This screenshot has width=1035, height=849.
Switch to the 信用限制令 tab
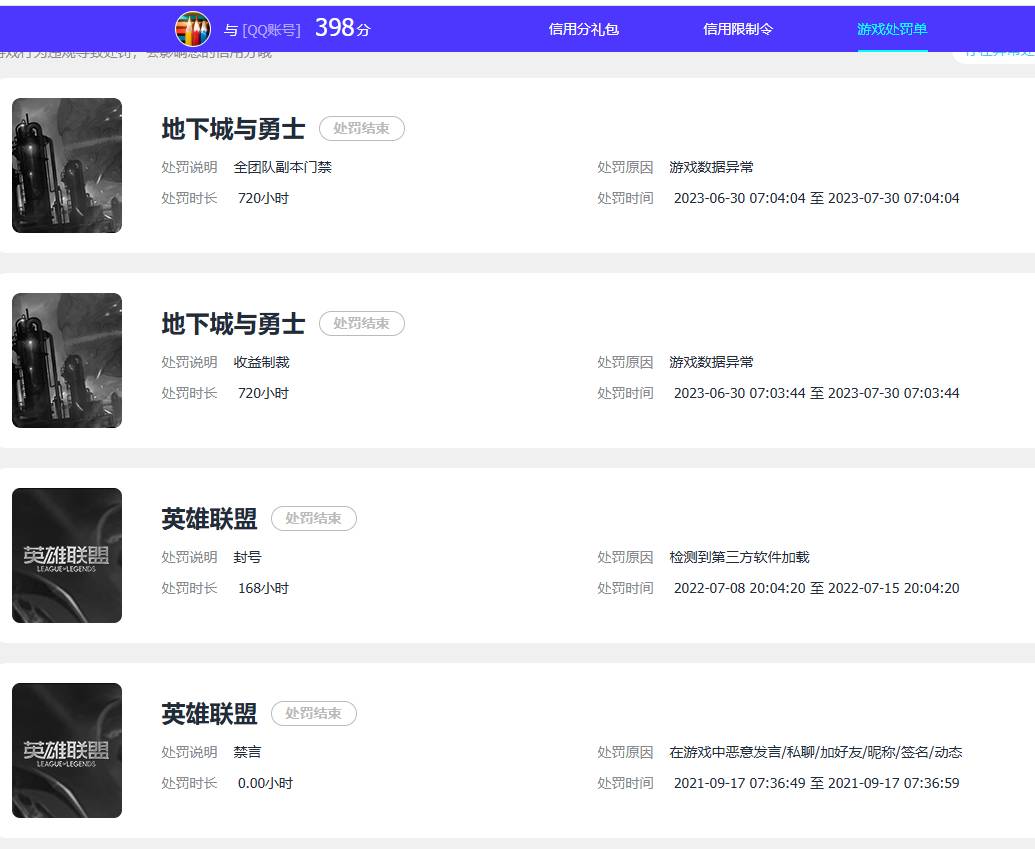[x=737, y=29]
